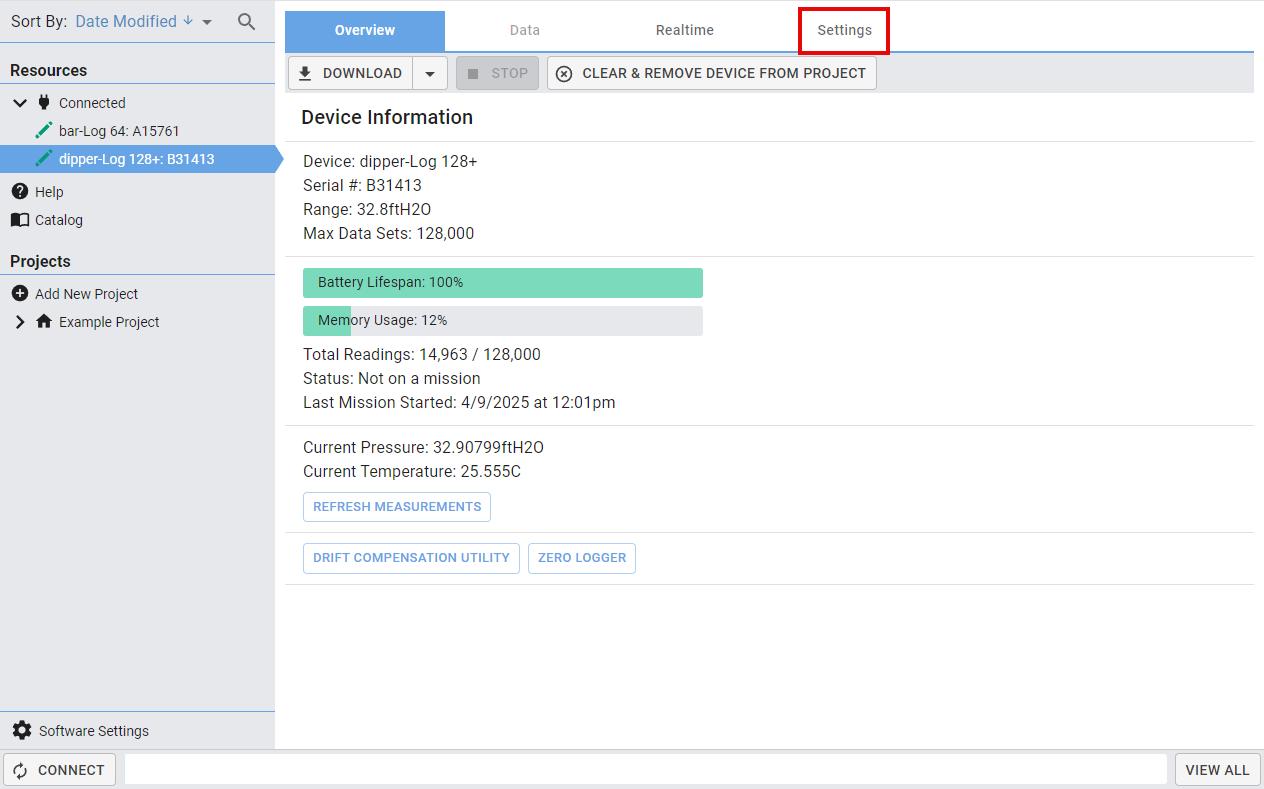
Task: Click the Projects heading
Action: pyautogui.click(x=40, y=261)
